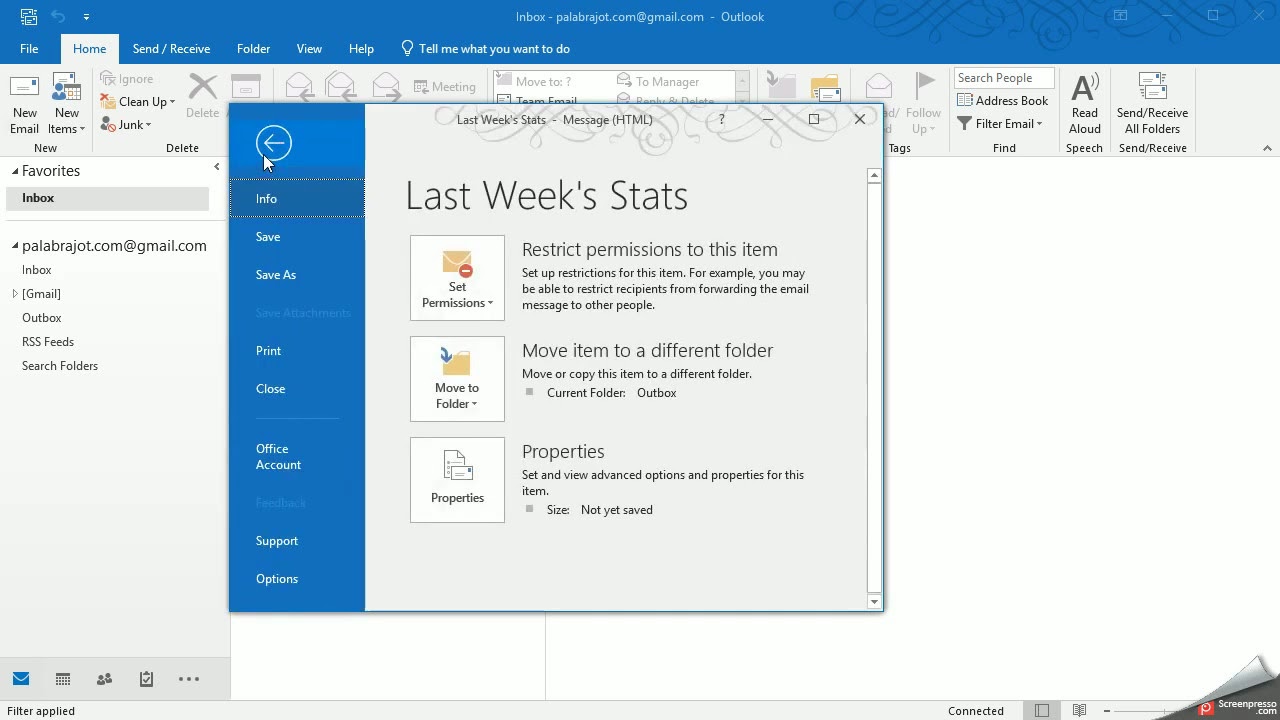Collapse the folder pane arrow

pyautogui.click(x=217, y=167)
